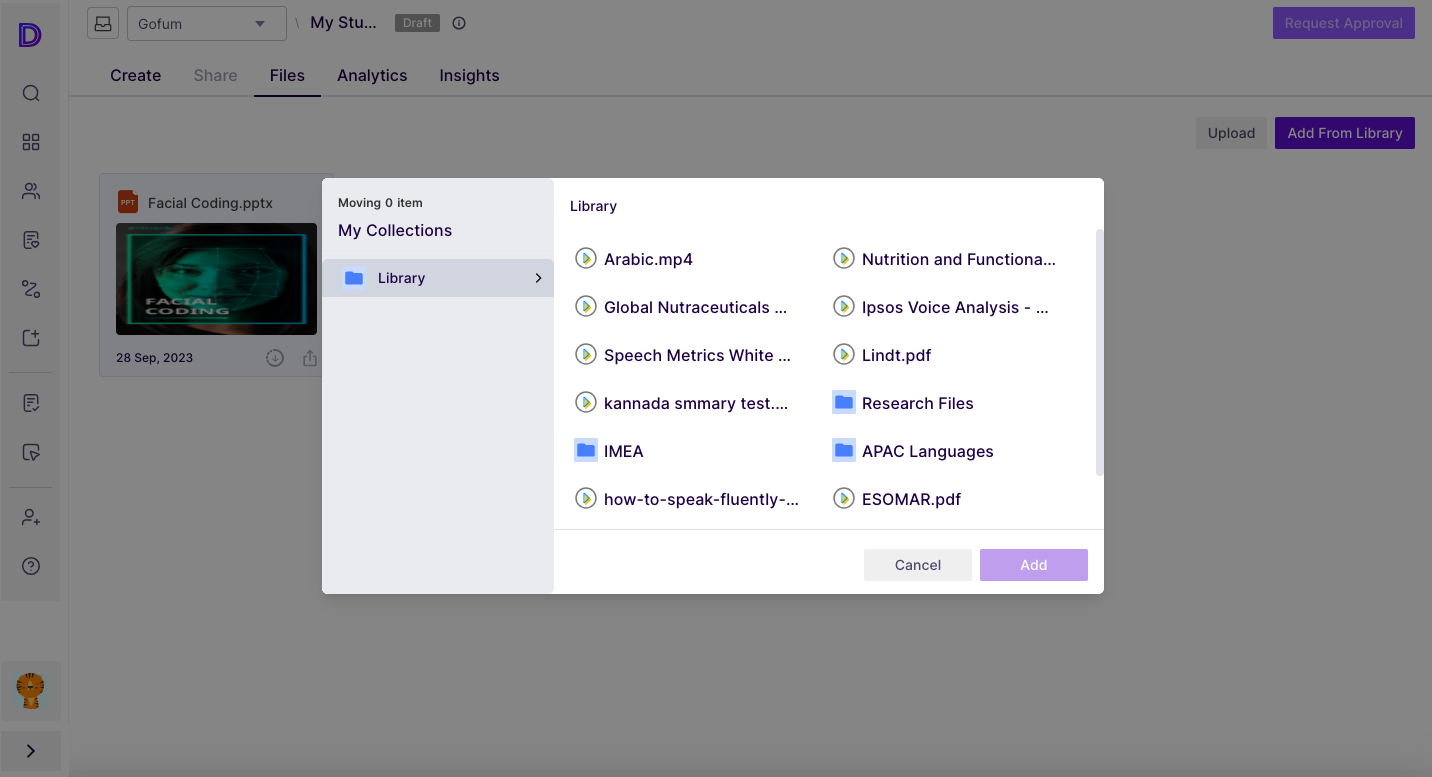The image size is (1432, 777).
Task: Select the Research Files folder
Action: click(917, 403)
